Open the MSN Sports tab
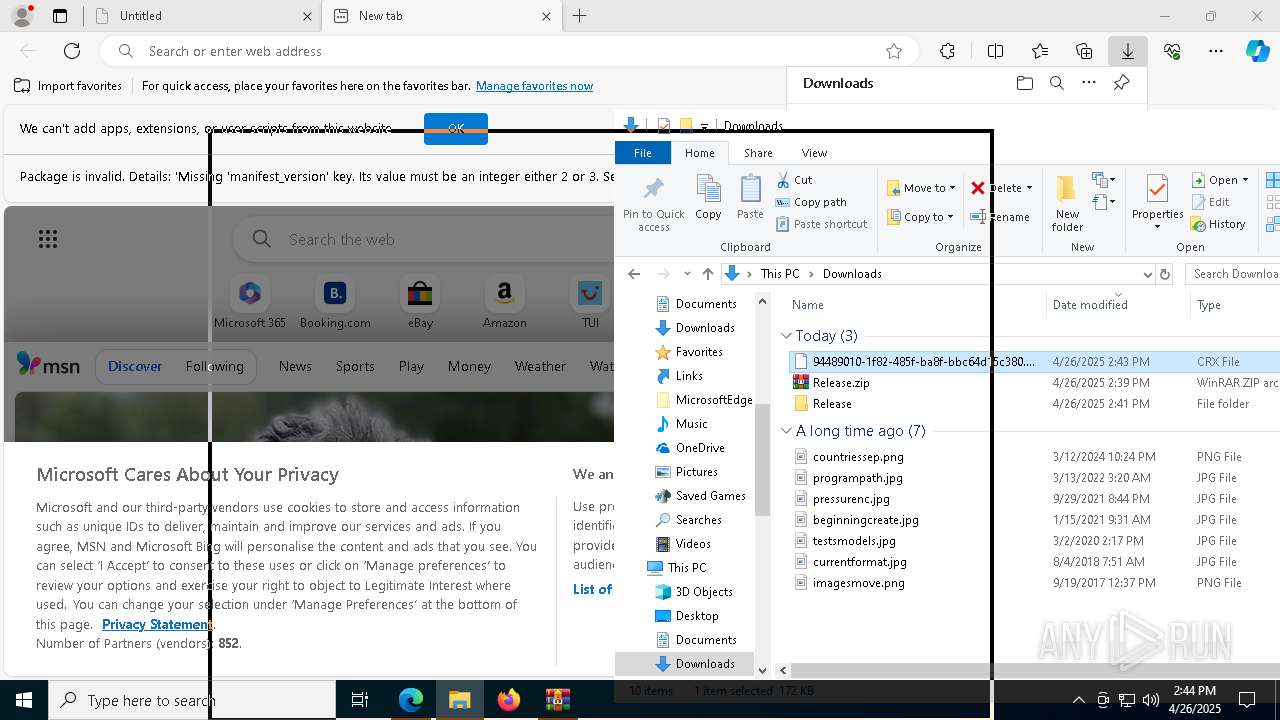1280x720 pixels. pos(355,366)
